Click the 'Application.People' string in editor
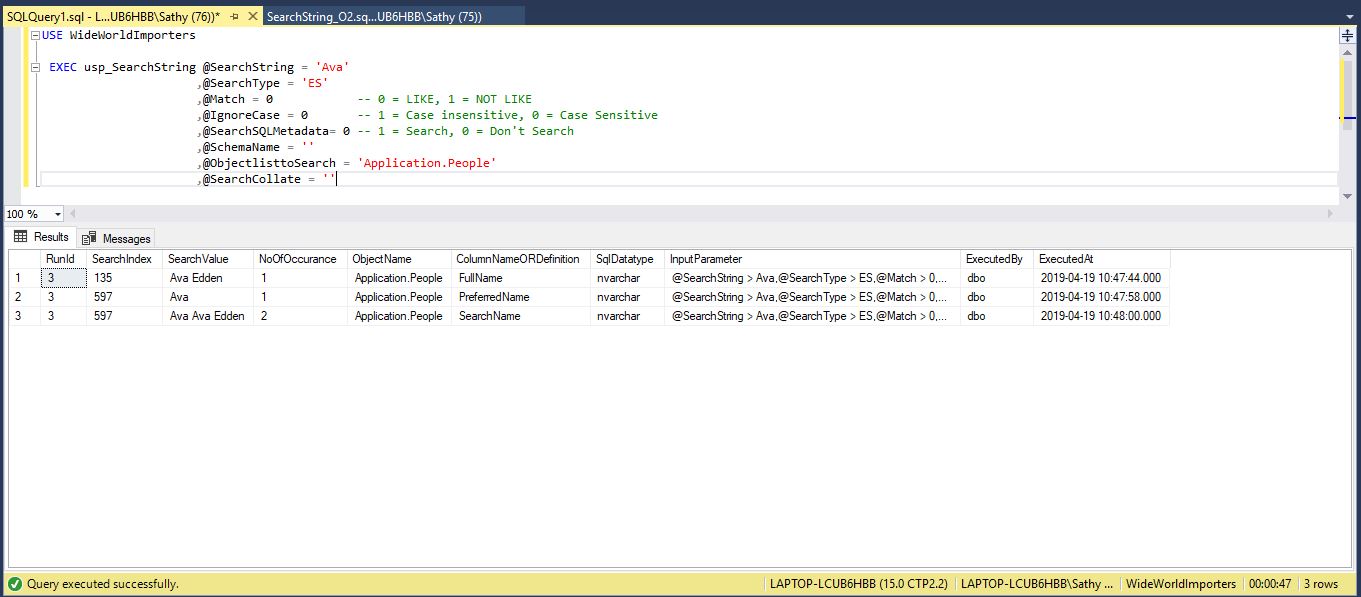Screen dimensions: 1361x597 tap(426, 163)
